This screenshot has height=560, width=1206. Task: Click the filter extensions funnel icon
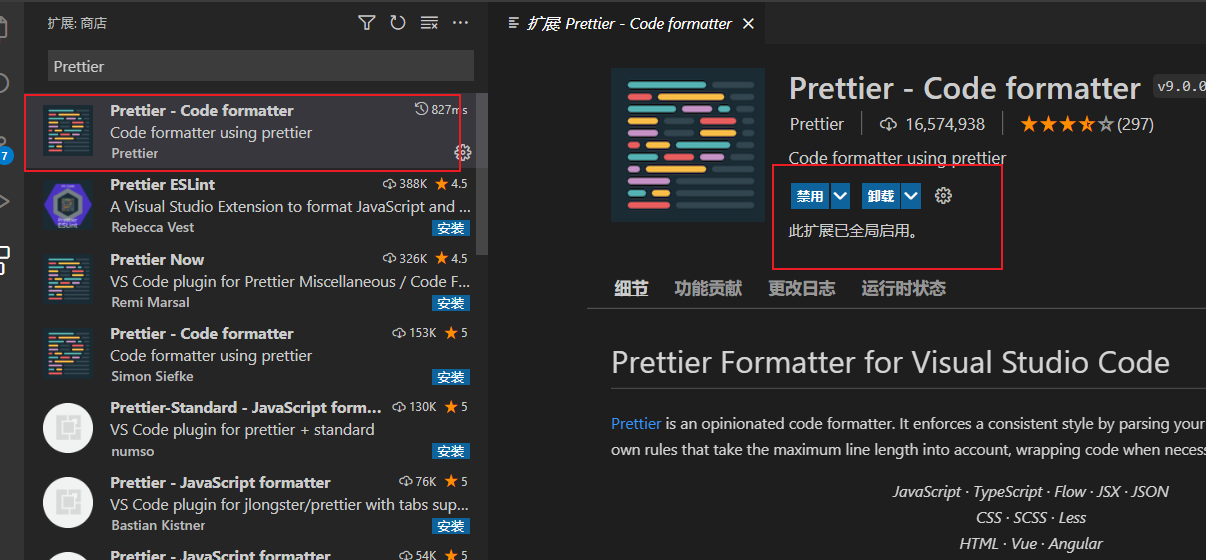point(367,22)
